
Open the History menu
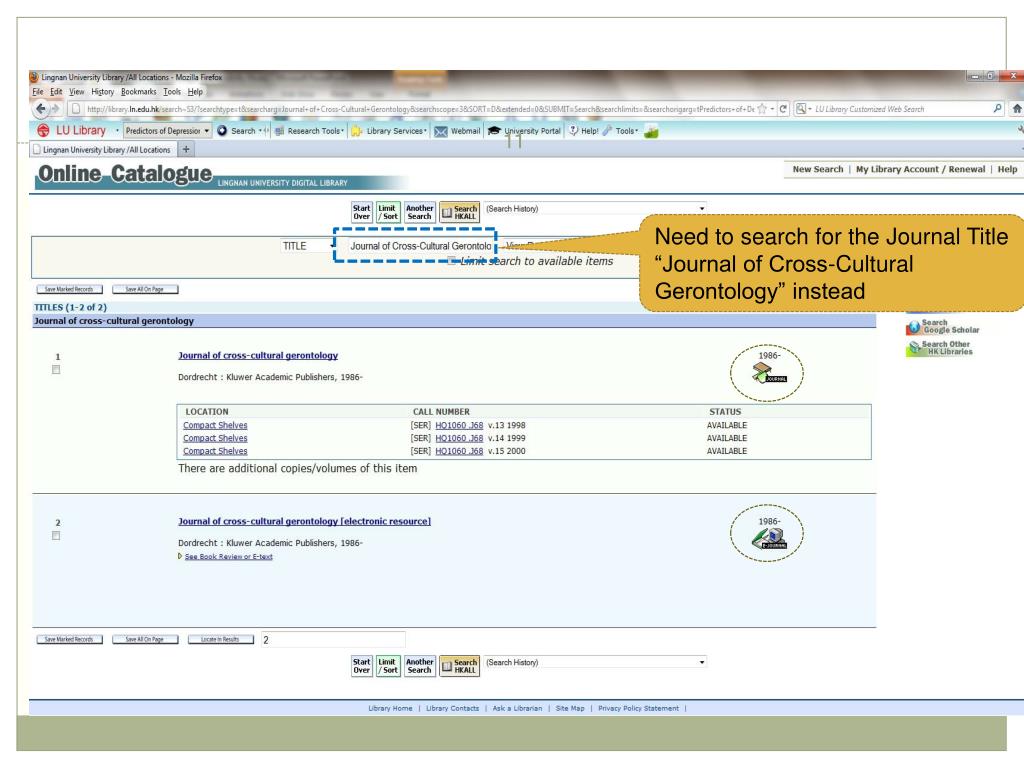pyautogui.click(x=103, y=92)
